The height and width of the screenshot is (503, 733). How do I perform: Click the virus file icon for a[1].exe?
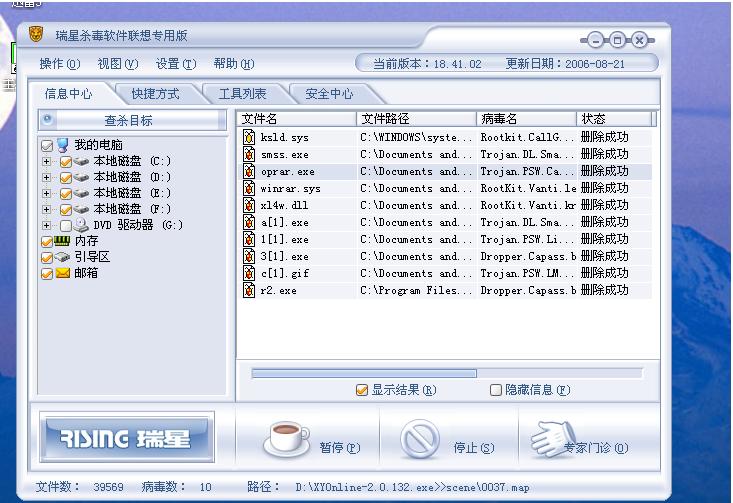[249, 222]
